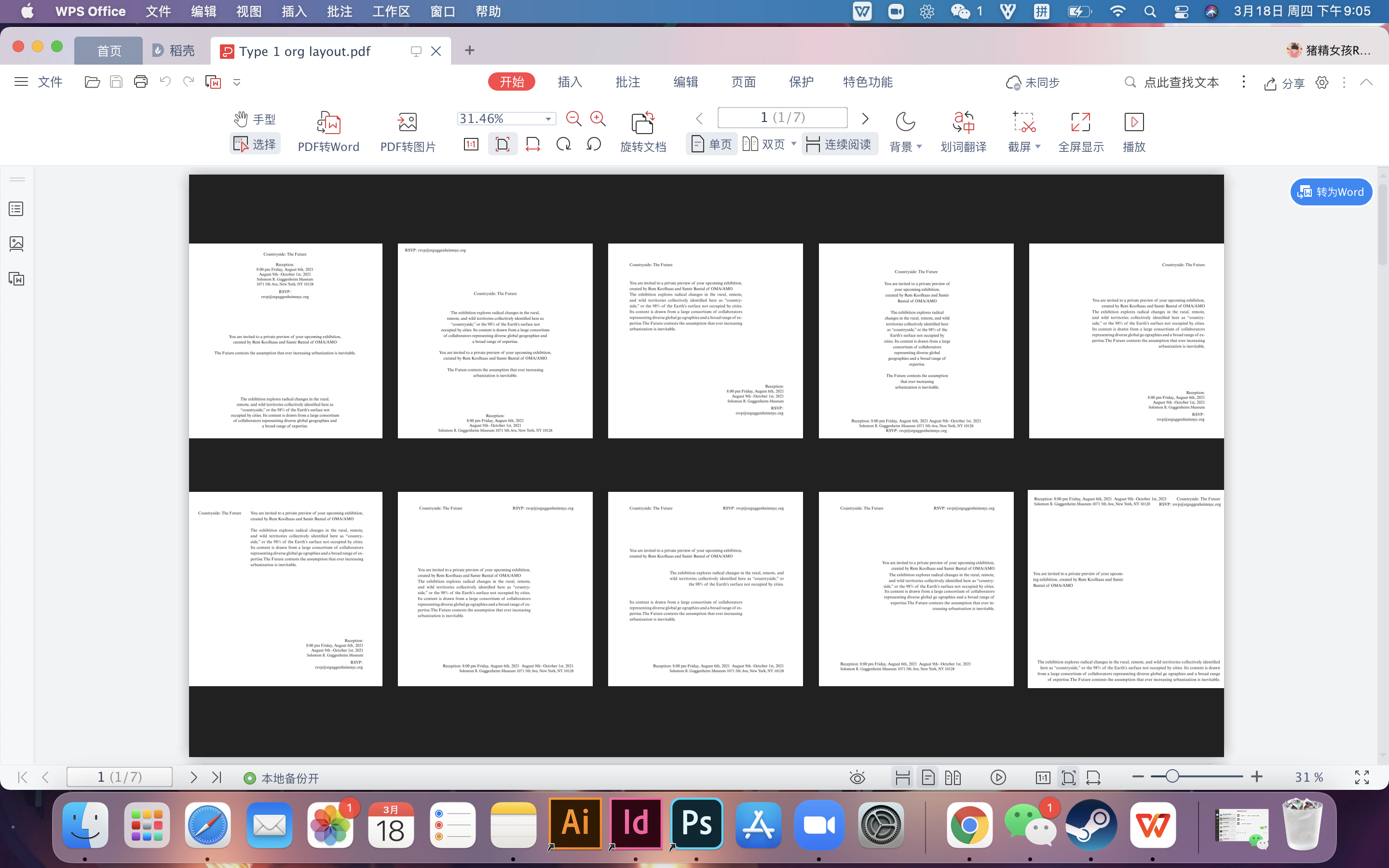Click the PDF转Word conversion icon

coord(328,123)
